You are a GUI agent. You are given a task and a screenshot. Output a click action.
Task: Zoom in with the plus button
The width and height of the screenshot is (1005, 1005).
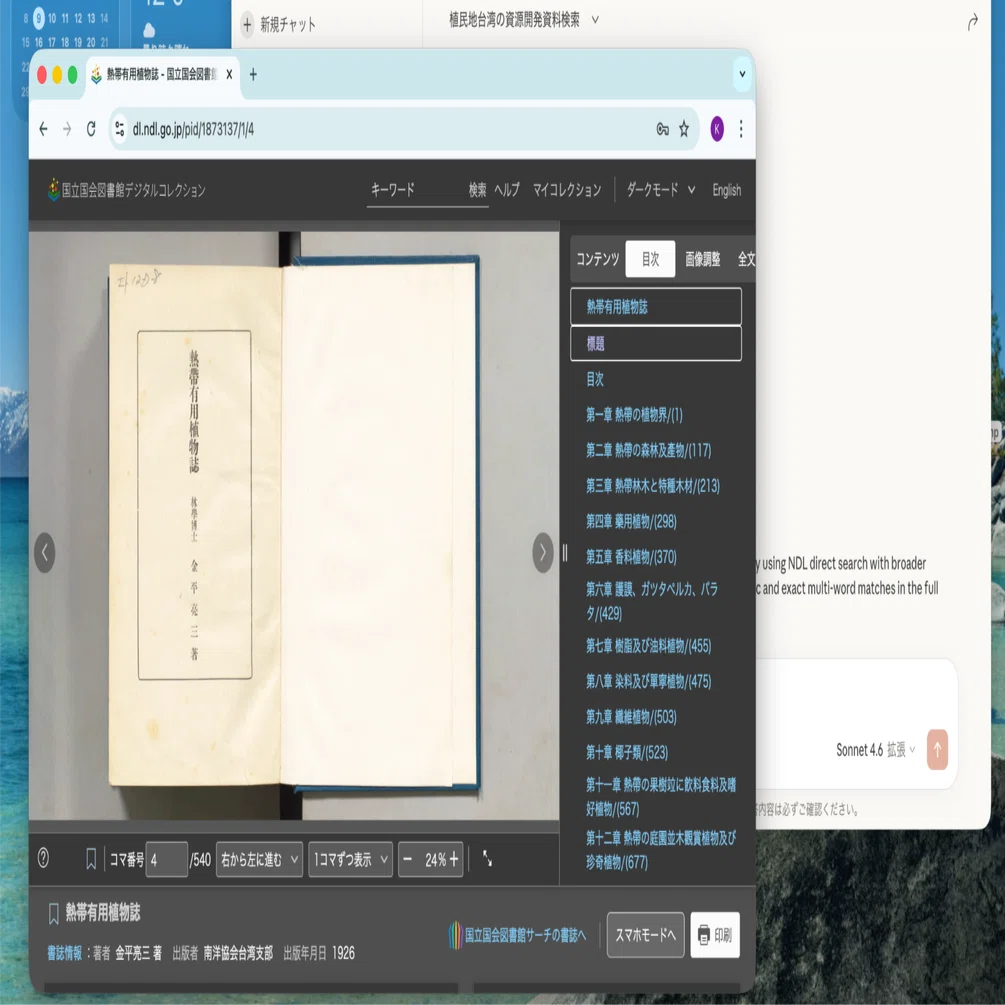click(x=454, y=859)
